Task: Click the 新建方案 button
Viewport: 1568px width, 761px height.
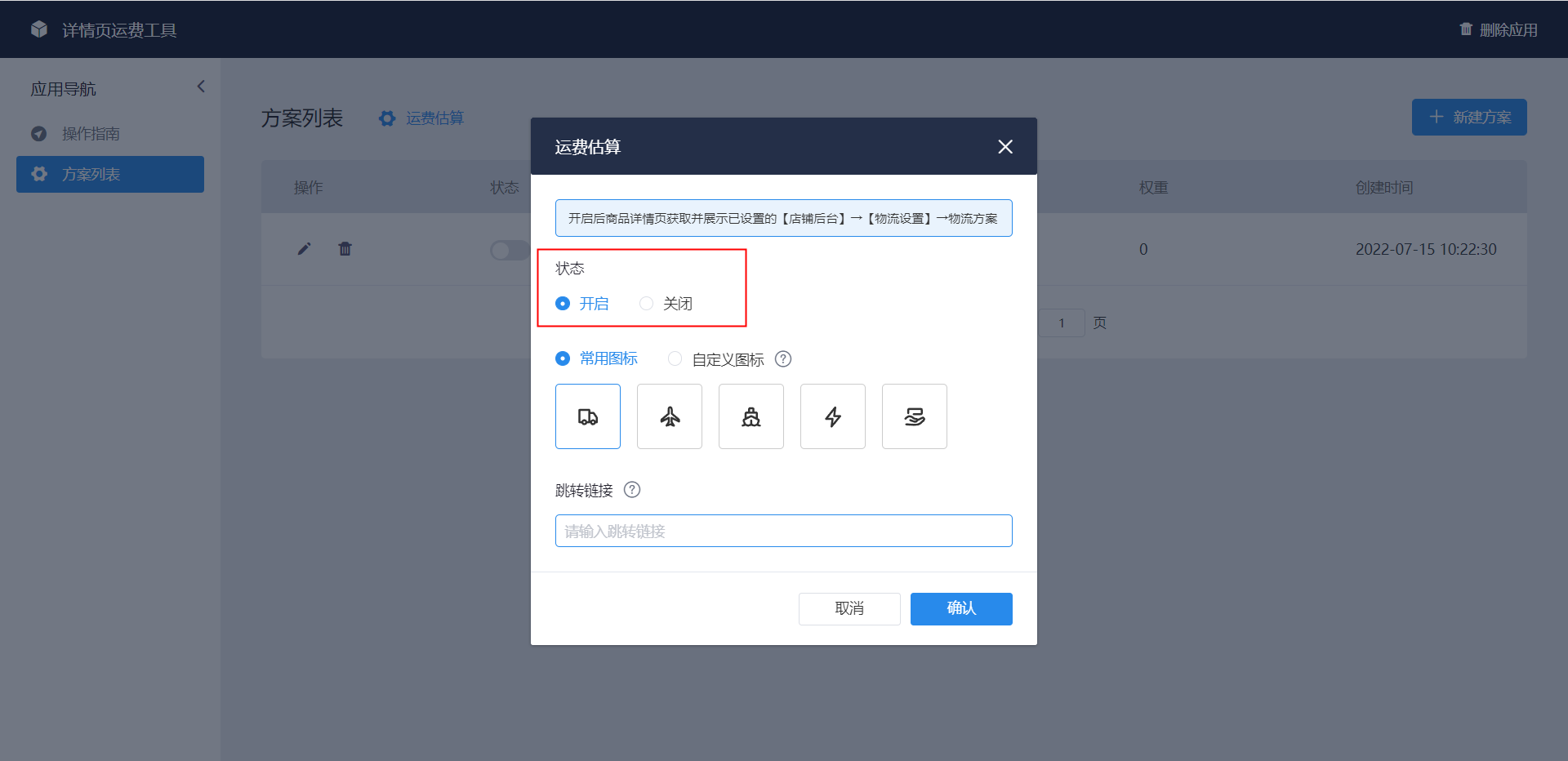Action: tap(1469, 118)
